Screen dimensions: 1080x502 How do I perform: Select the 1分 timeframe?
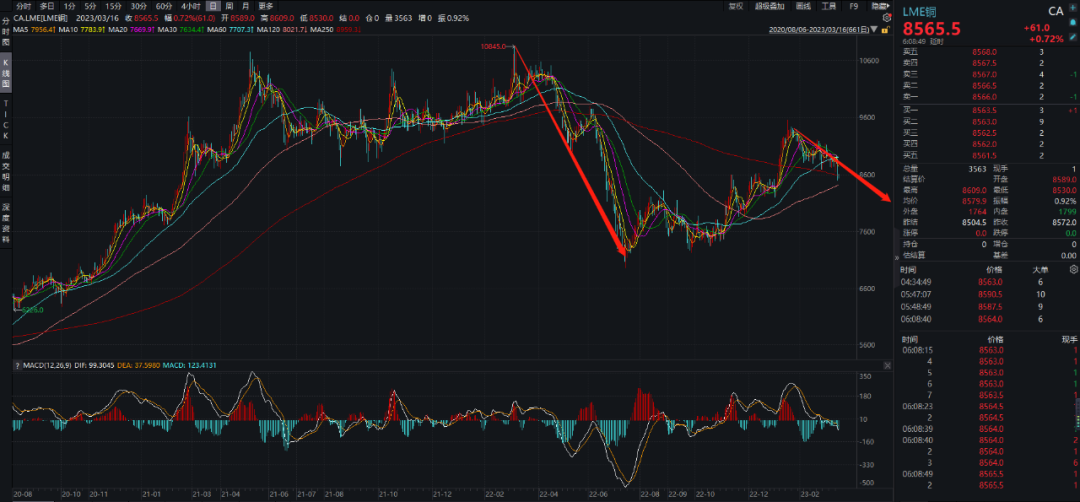click(69, 6)
